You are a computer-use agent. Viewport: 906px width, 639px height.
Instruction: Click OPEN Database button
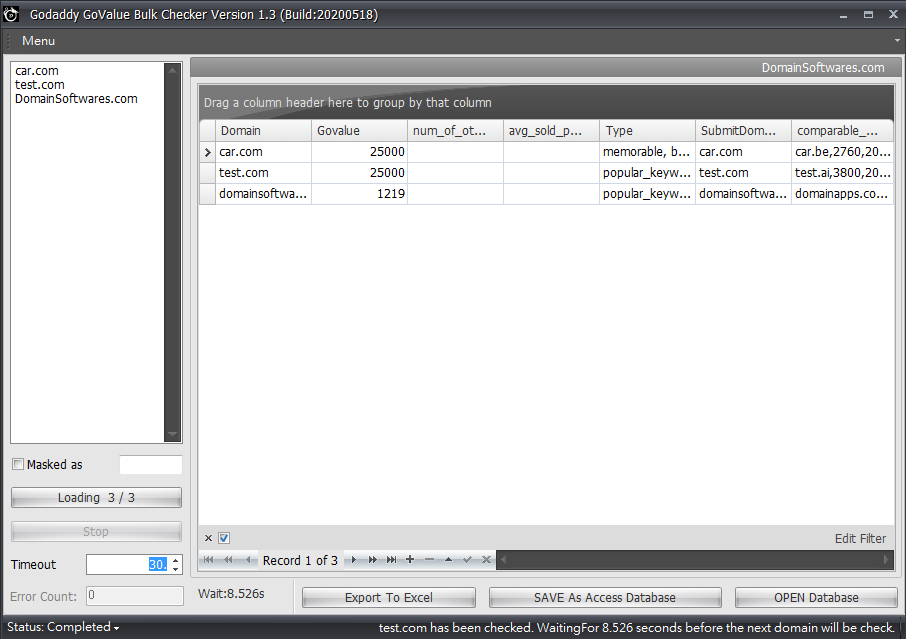click(x=816, y=598)
